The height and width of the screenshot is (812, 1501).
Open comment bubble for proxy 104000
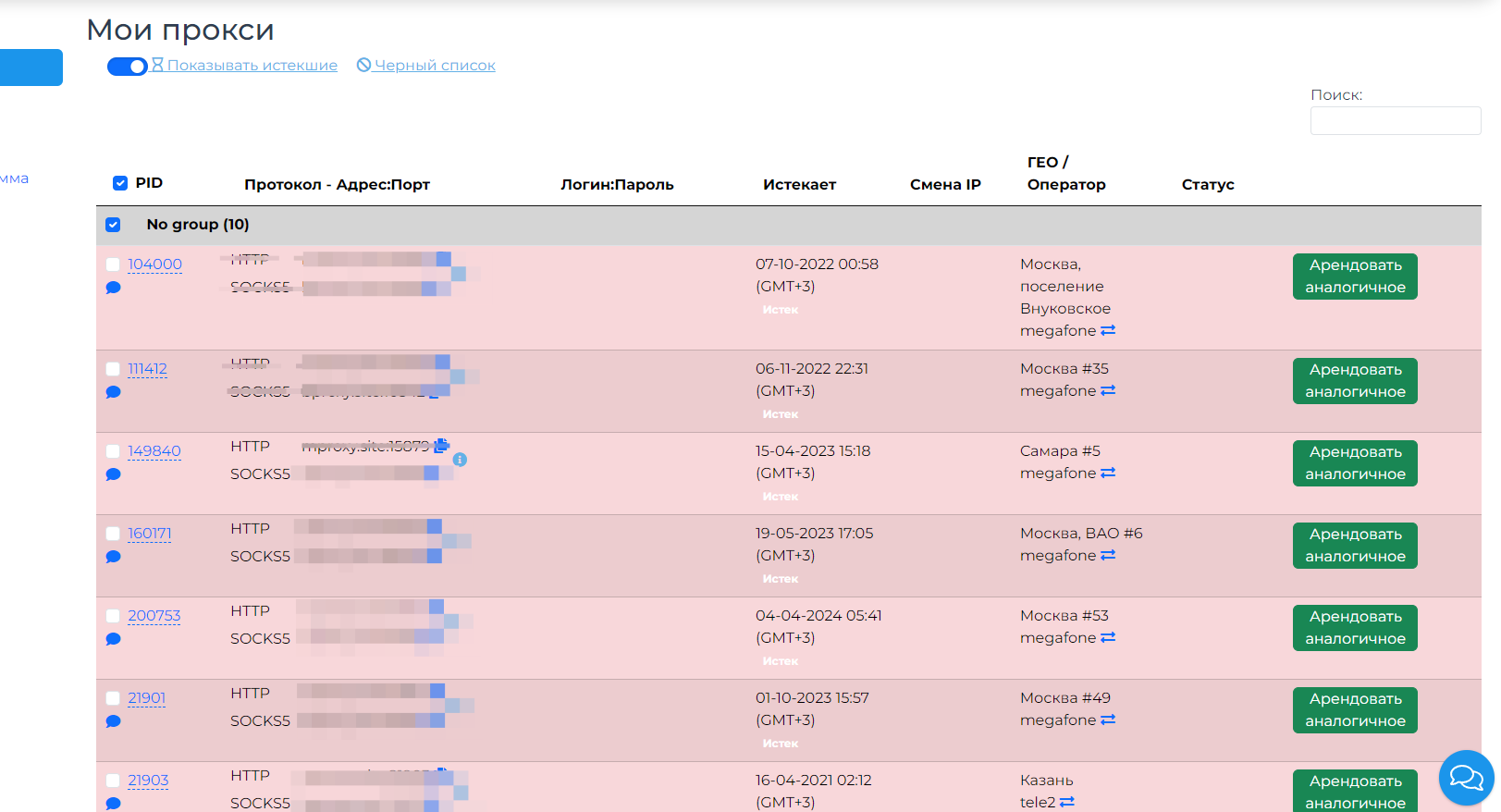click(x=114, y=288)
